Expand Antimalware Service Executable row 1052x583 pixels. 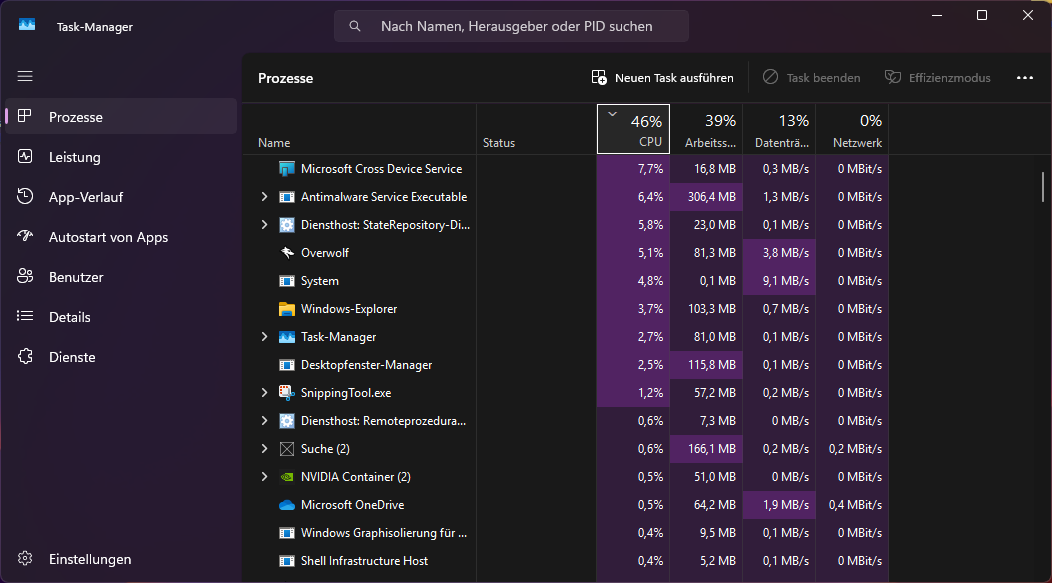coord(264,197)
